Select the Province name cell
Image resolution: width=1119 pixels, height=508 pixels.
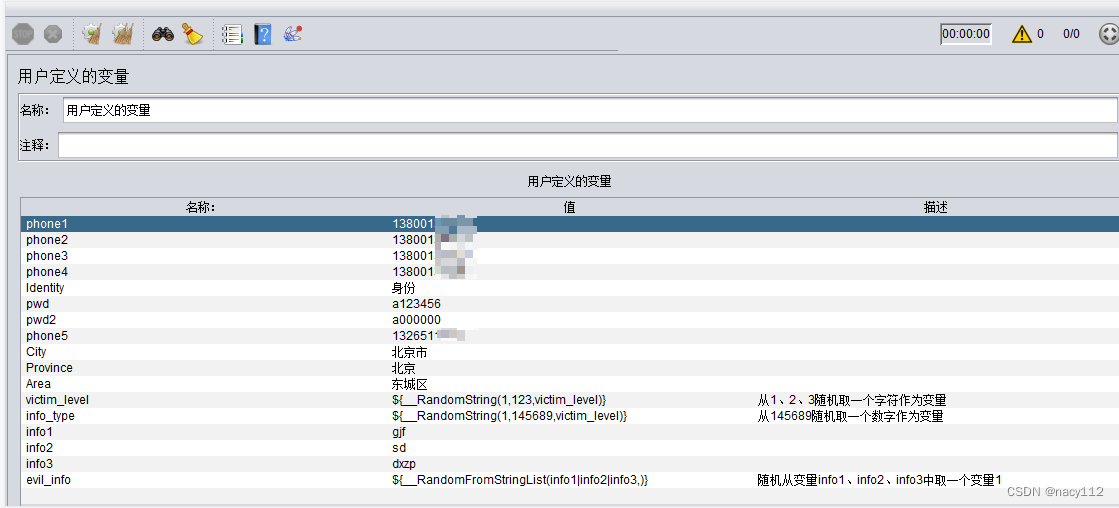[203, 368]
